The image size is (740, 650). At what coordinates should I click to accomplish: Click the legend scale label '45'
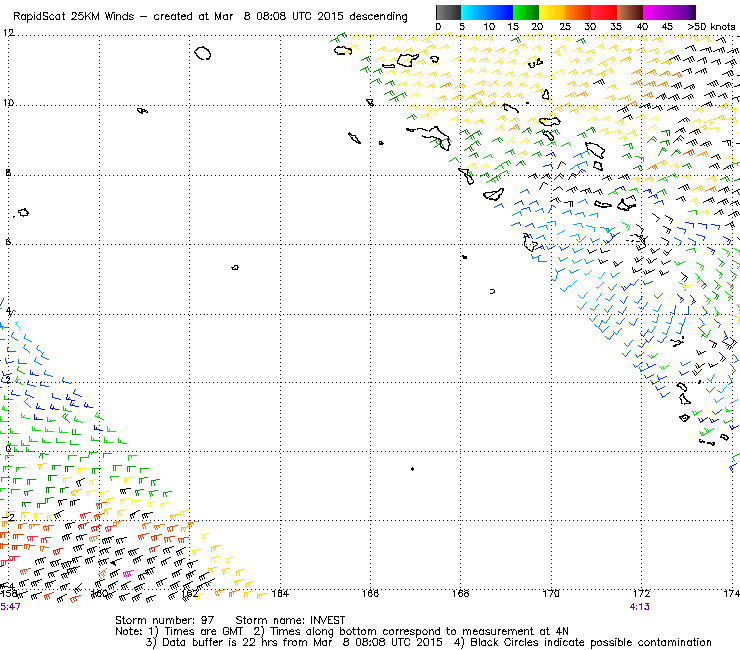click(667, 27)
